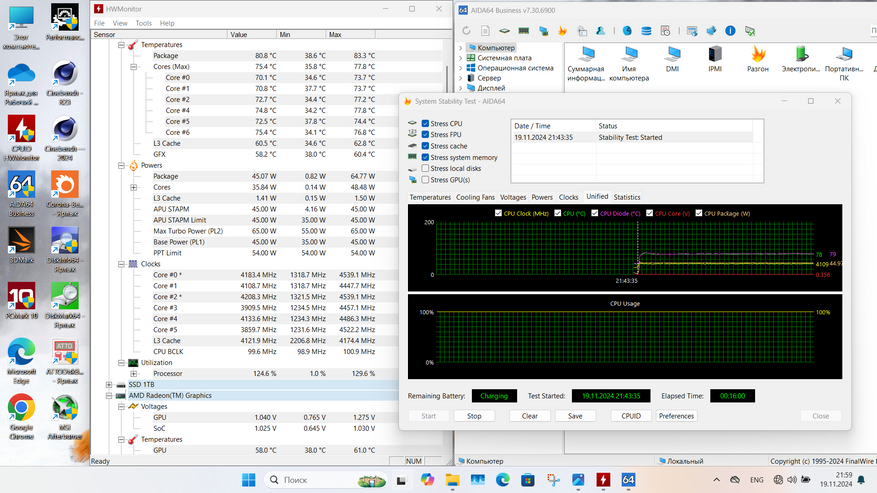The image size is (877, 493).
Task: Open CPUID HWMonitor desktop shortcut
Action: (x=21, y=138)
